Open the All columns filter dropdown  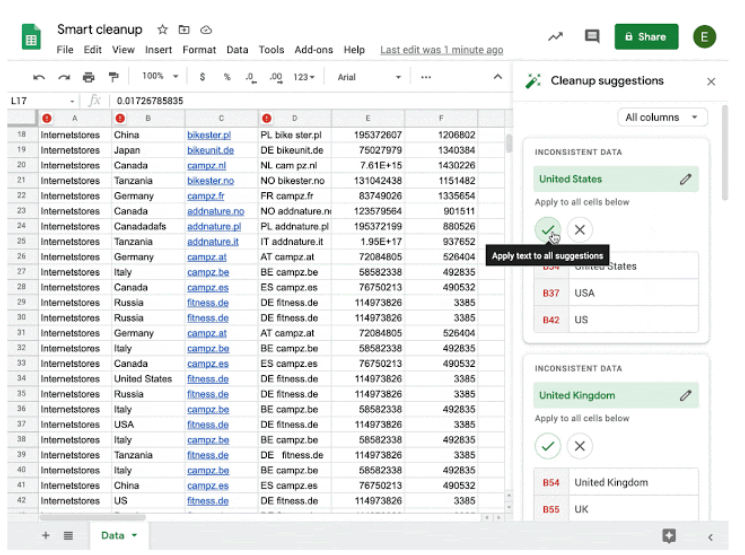coord(662,117)
